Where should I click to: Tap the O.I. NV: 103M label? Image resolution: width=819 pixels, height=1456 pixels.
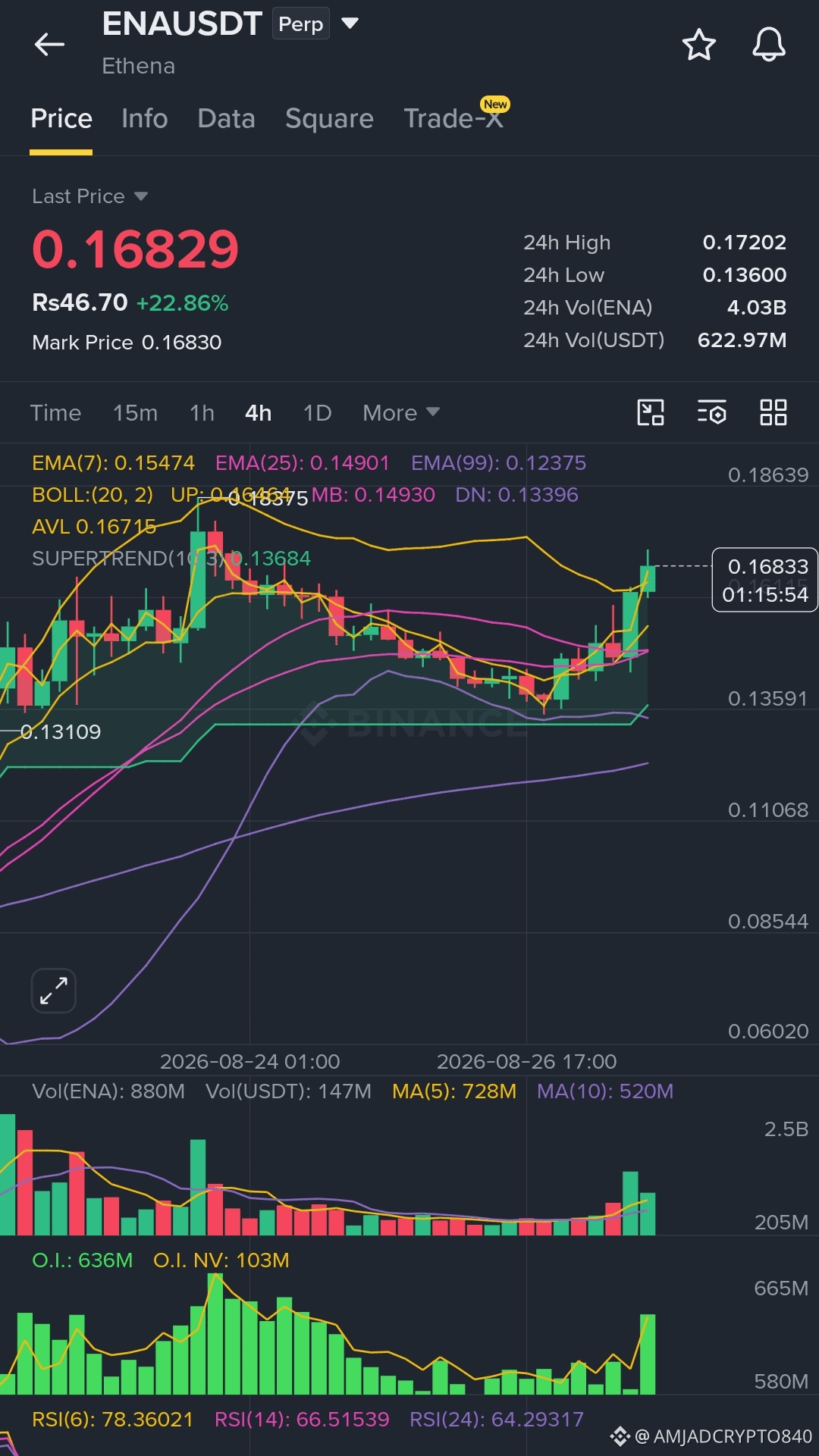[221, 1260]
